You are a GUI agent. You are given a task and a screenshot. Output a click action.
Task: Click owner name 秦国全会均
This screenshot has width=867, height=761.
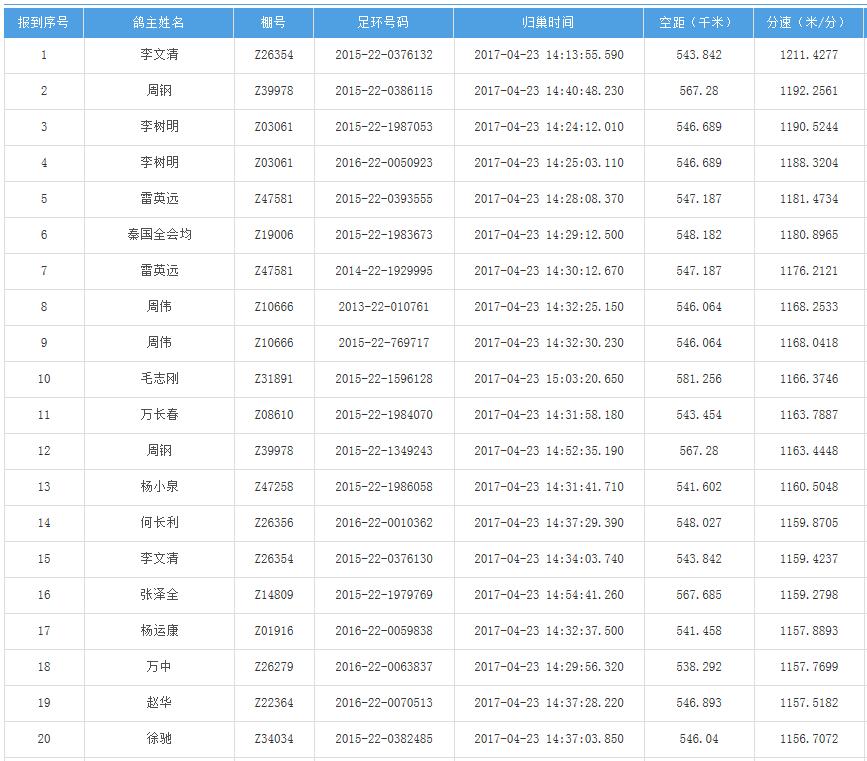click(x=158, y=235)
